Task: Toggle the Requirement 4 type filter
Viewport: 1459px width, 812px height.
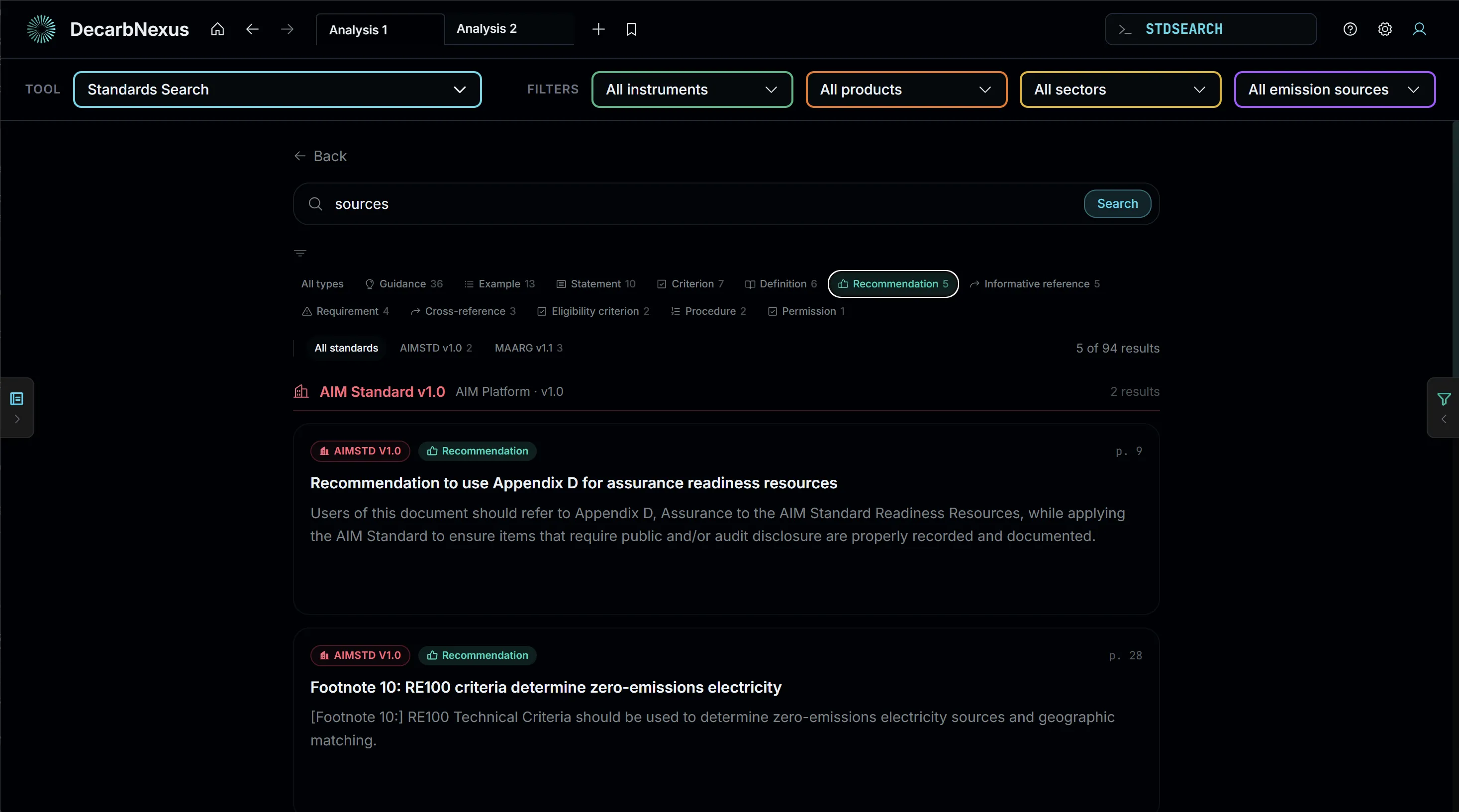Action: pos(346,311)
